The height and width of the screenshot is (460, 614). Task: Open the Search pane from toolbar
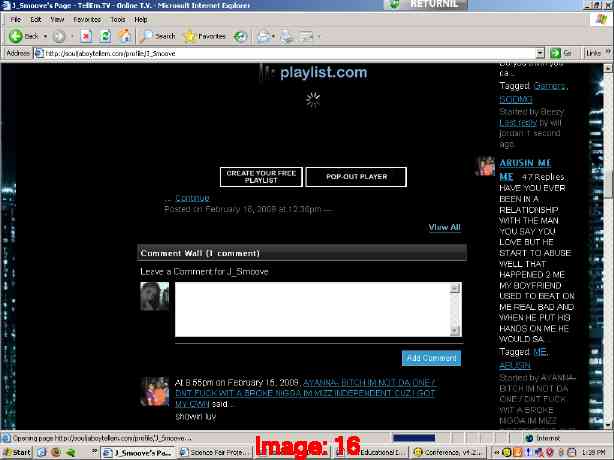[157, 36]
